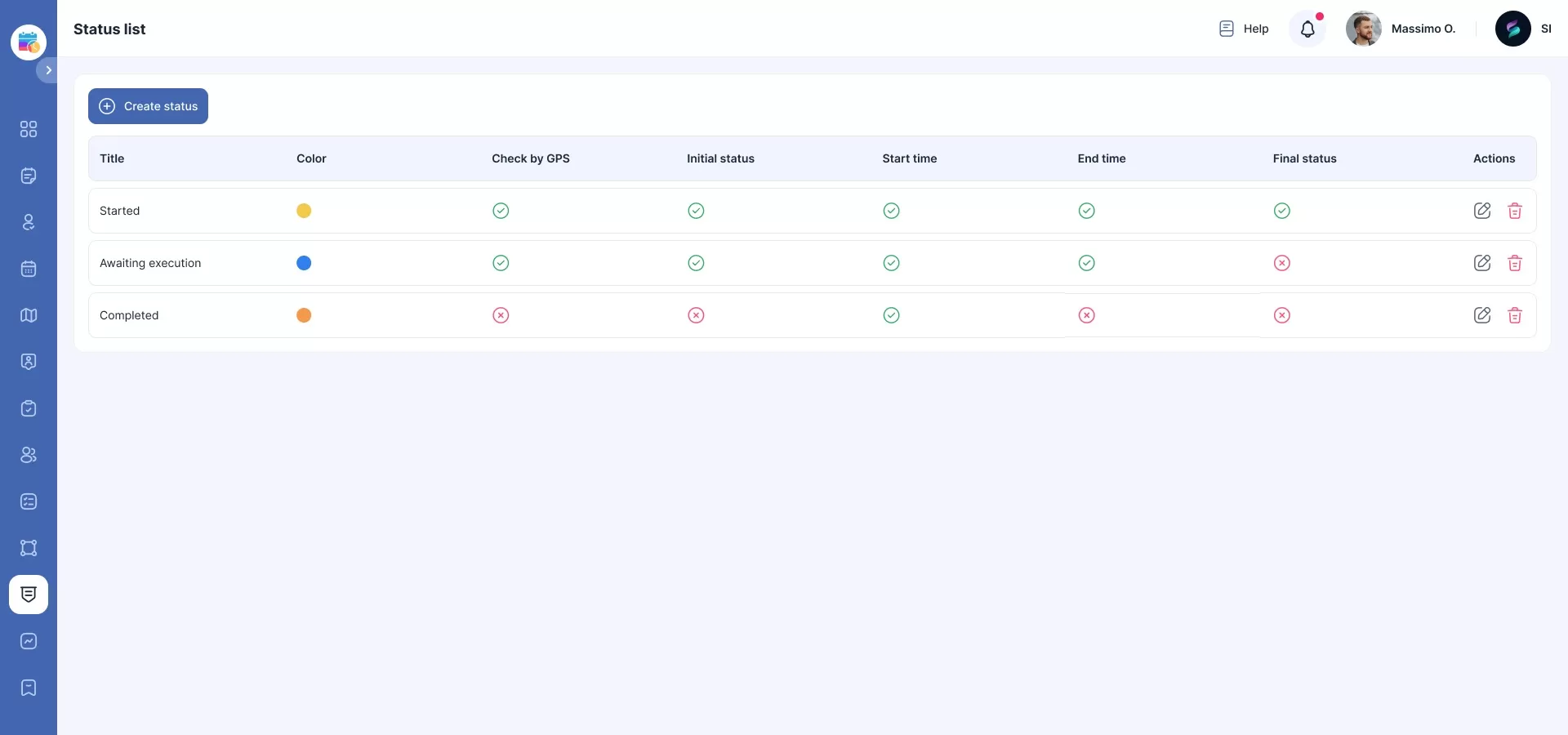Open the bookmark icon at sidebar bottom
Screen dimensions: 1568x735
pos(29,688)
